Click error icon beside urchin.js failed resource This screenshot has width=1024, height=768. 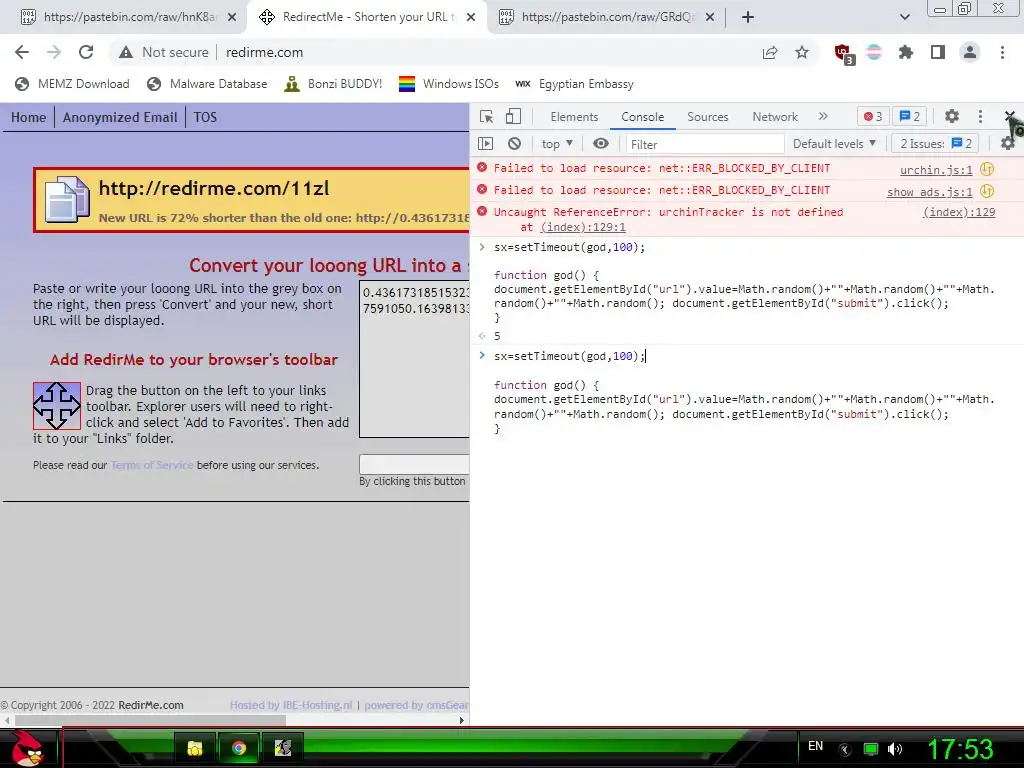pyautogui.click(x=482, y=168)
